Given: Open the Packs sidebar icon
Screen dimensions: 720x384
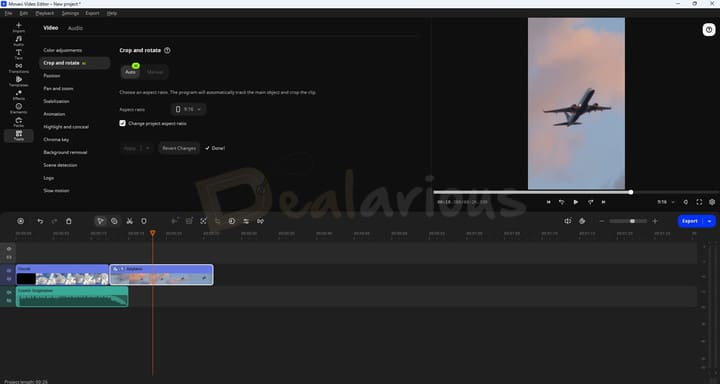Looking at the screenshot, I should [18, 122].
